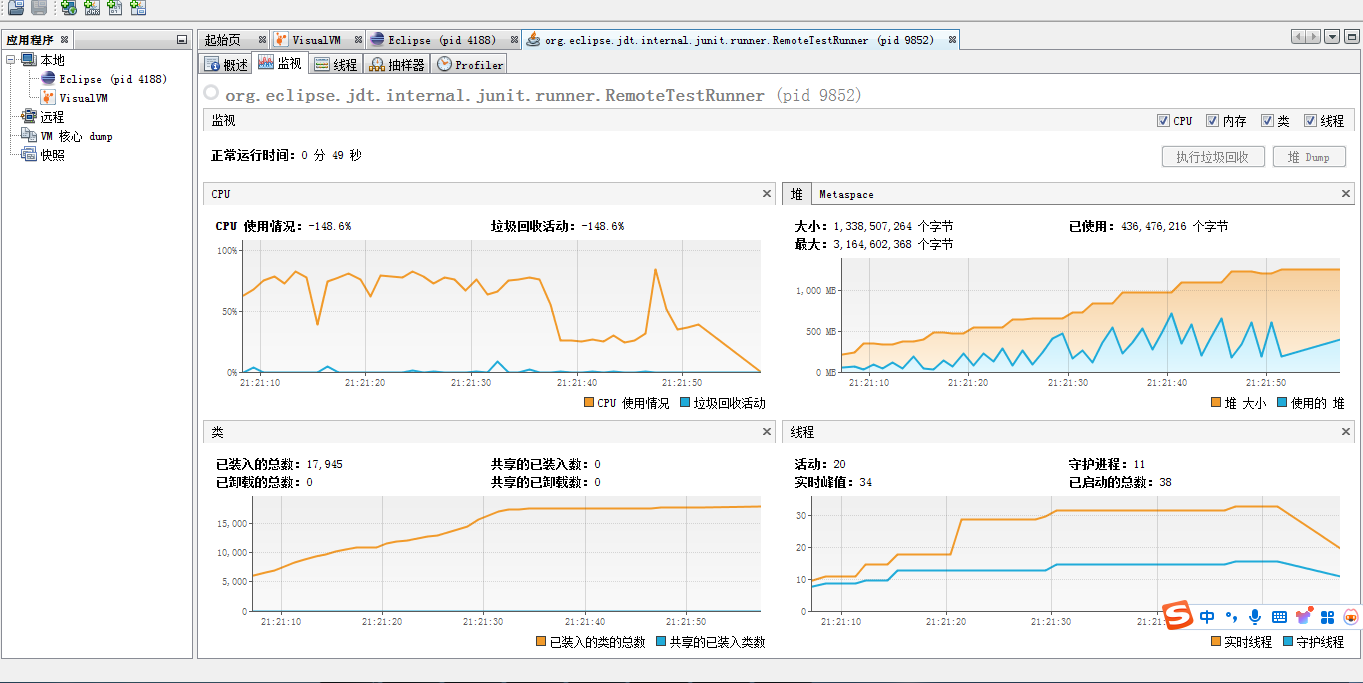Select the 堆 heap chart tab
Viewport: 1363px width, 683px height.
(x=796, y=194)
